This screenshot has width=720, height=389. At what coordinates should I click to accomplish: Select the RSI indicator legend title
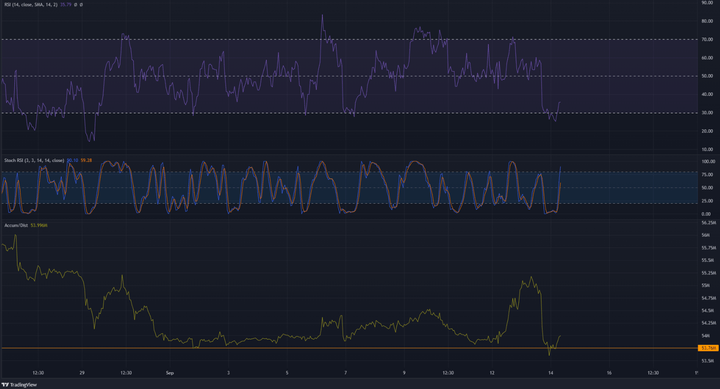pos(31,5)
